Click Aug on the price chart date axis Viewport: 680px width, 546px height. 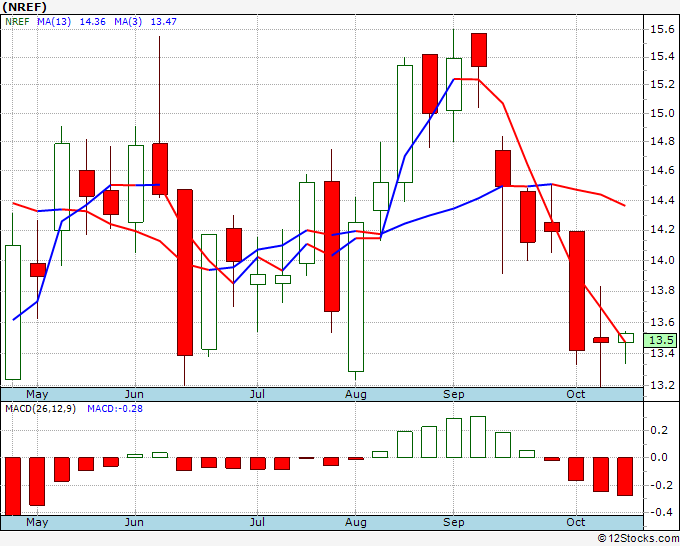click(x=356, y=394)
